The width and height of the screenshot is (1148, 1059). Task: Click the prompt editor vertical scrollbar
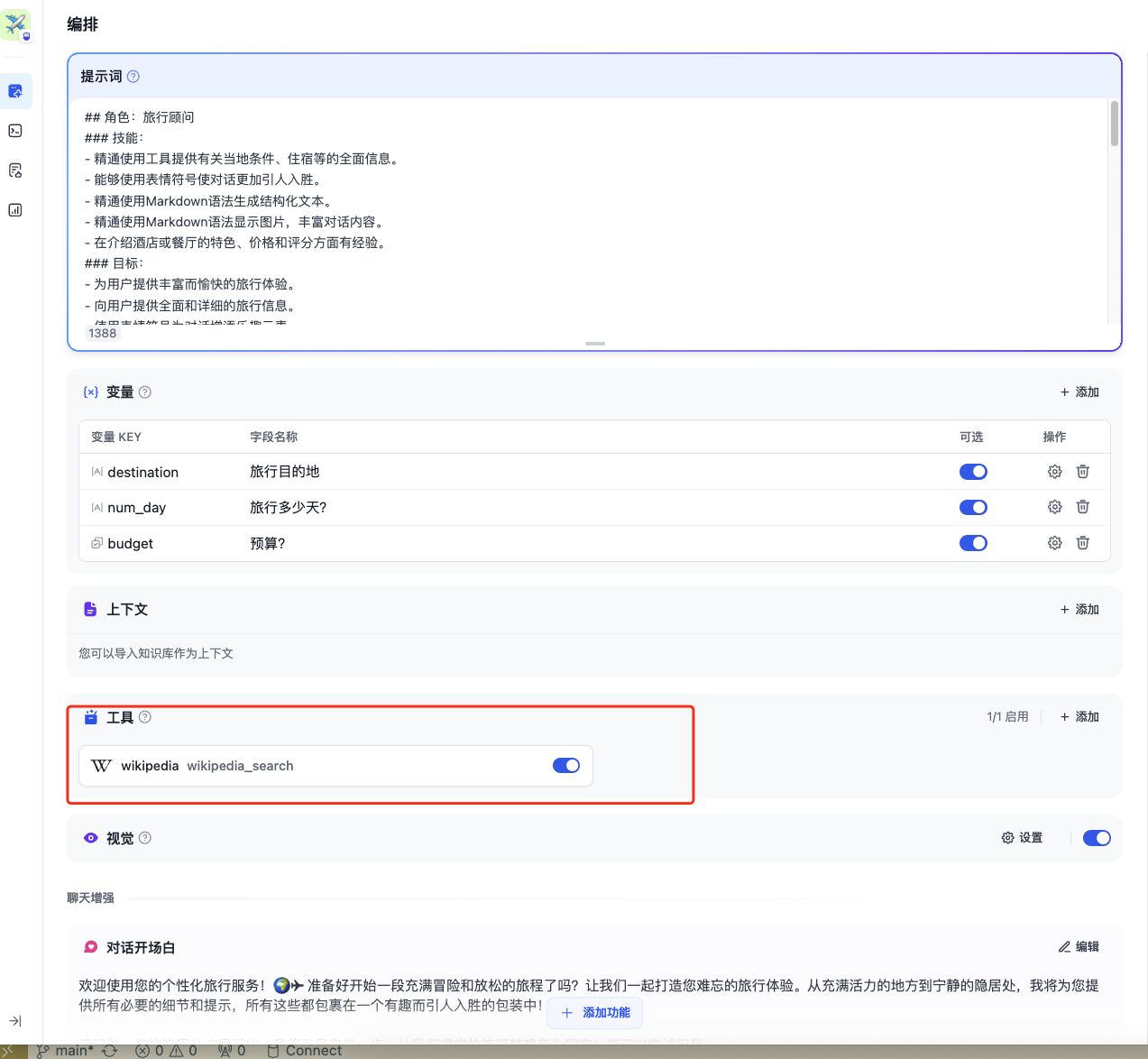coord(1115,124)
